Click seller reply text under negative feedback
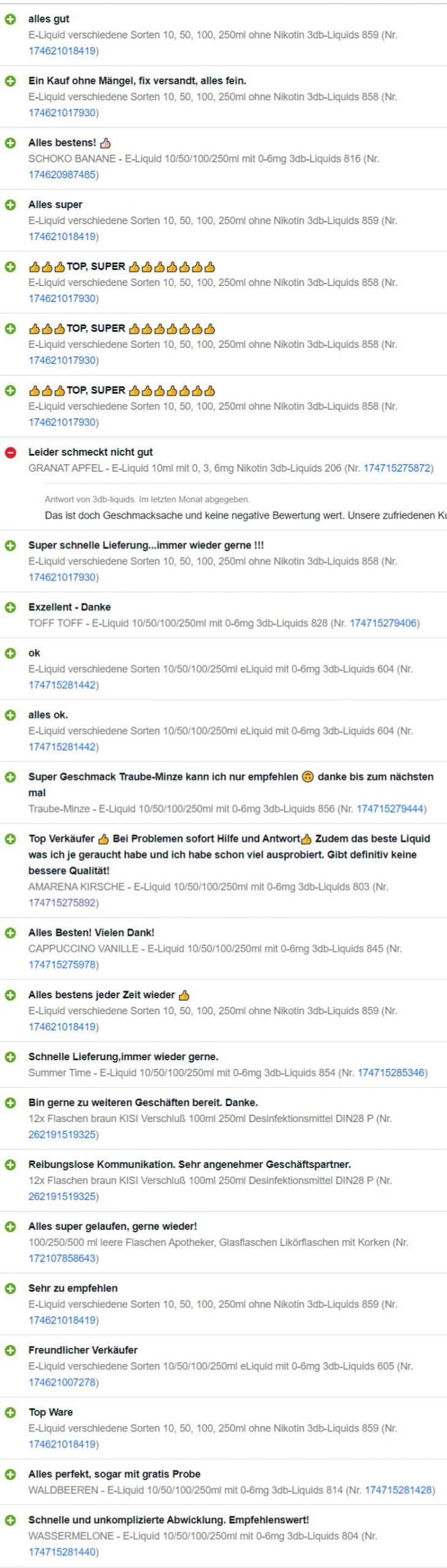This screenshot has width=447, height=1568. (x=246, y=516)
